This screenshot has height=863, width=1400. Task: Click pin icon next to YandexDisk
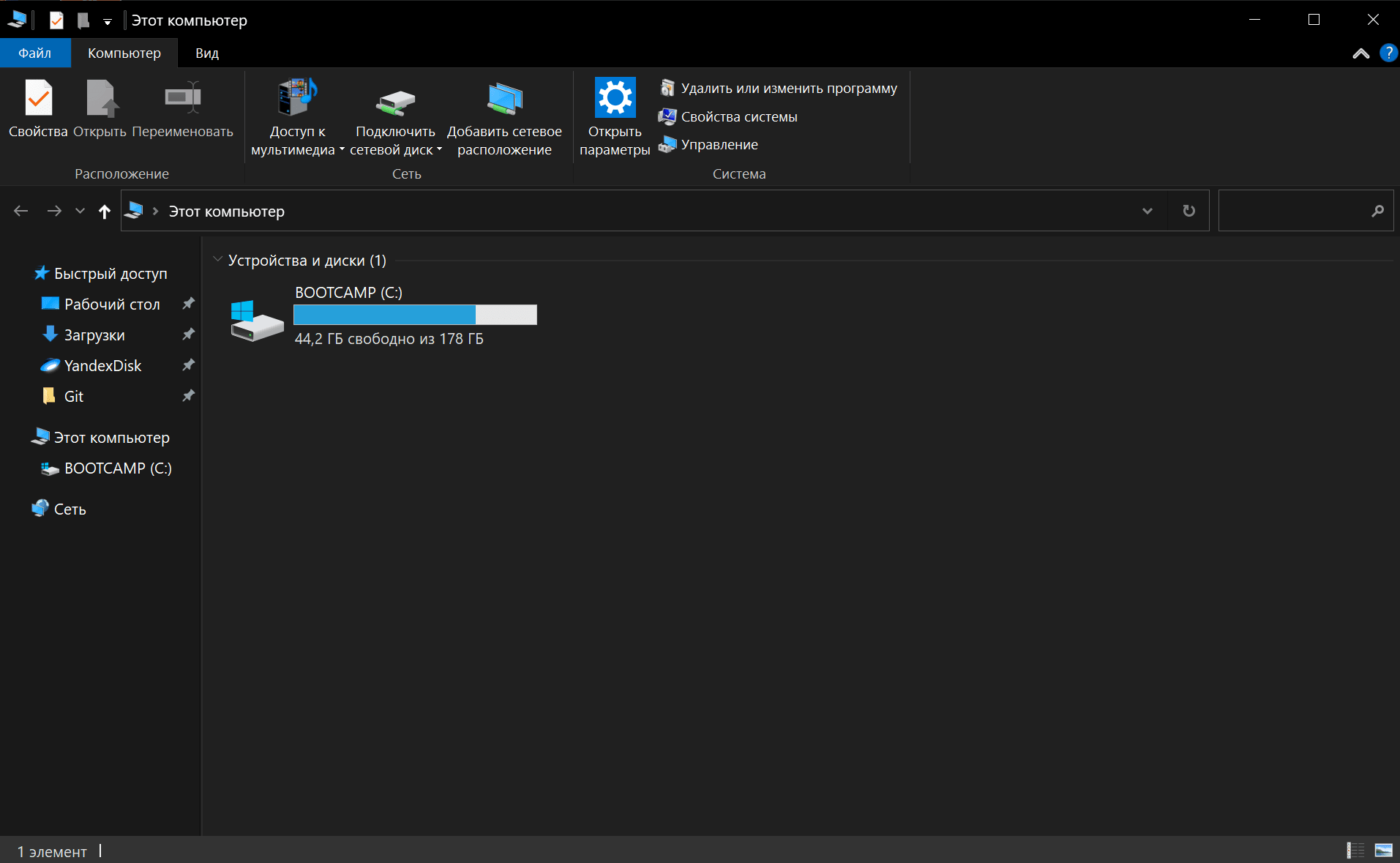click(x=188, y=365)
